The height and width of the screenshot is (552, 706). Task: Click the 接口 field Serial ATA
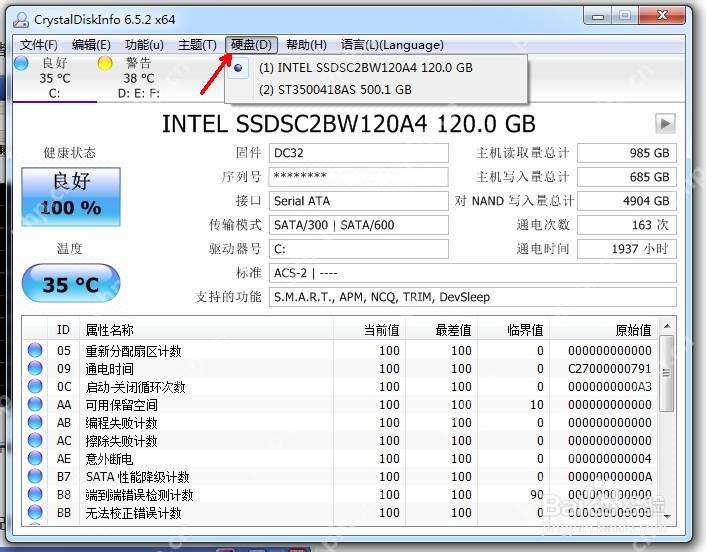(358, 201)
